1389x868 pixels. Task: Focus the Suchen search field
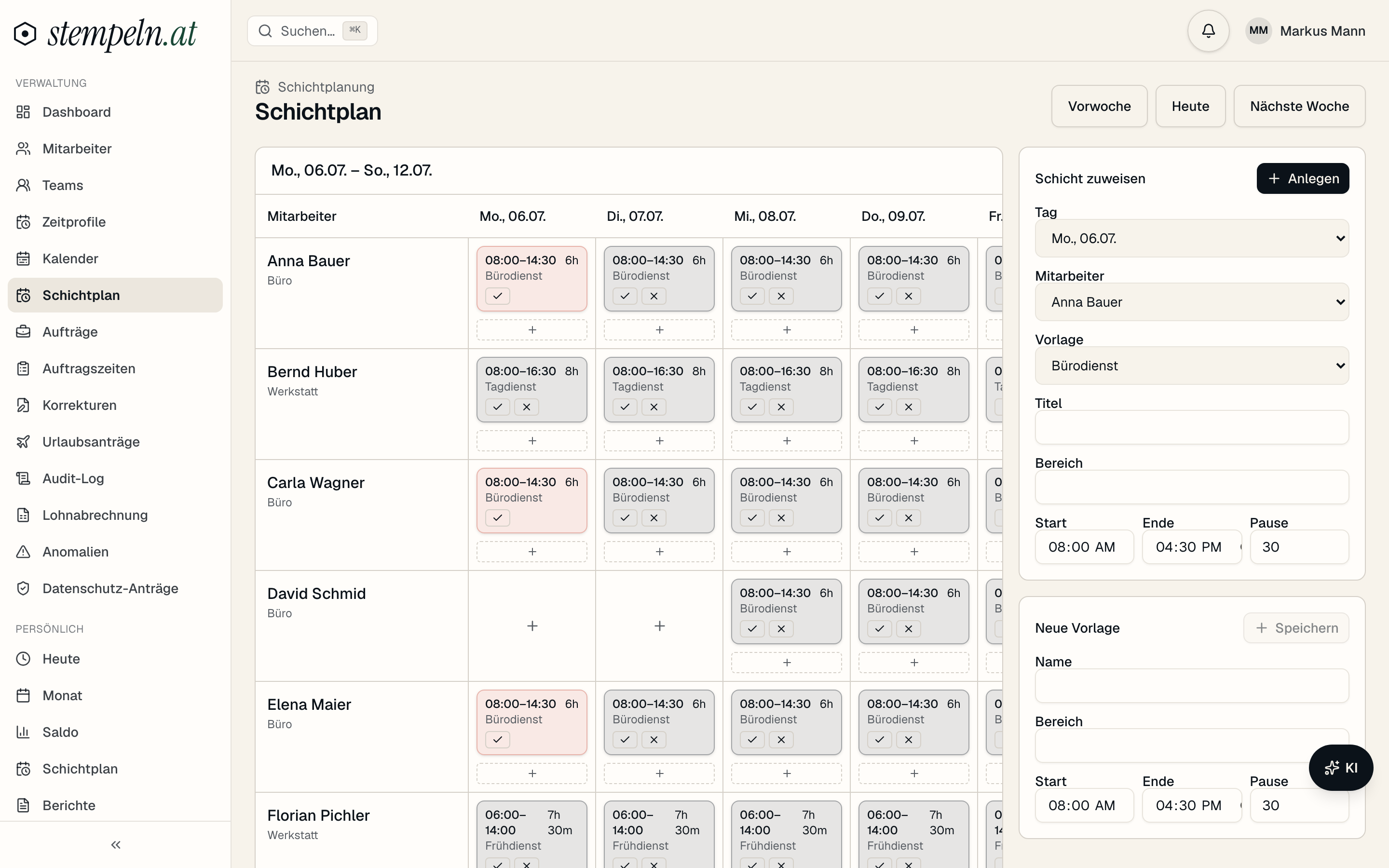click(x=312, y=31)
